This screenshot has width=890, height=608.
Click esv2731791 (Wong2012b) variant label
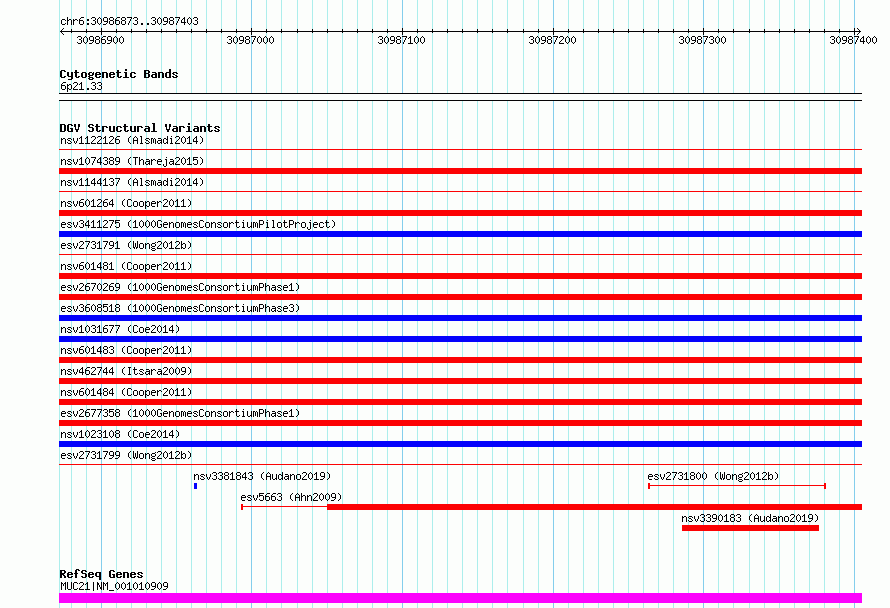pos(126,245)
